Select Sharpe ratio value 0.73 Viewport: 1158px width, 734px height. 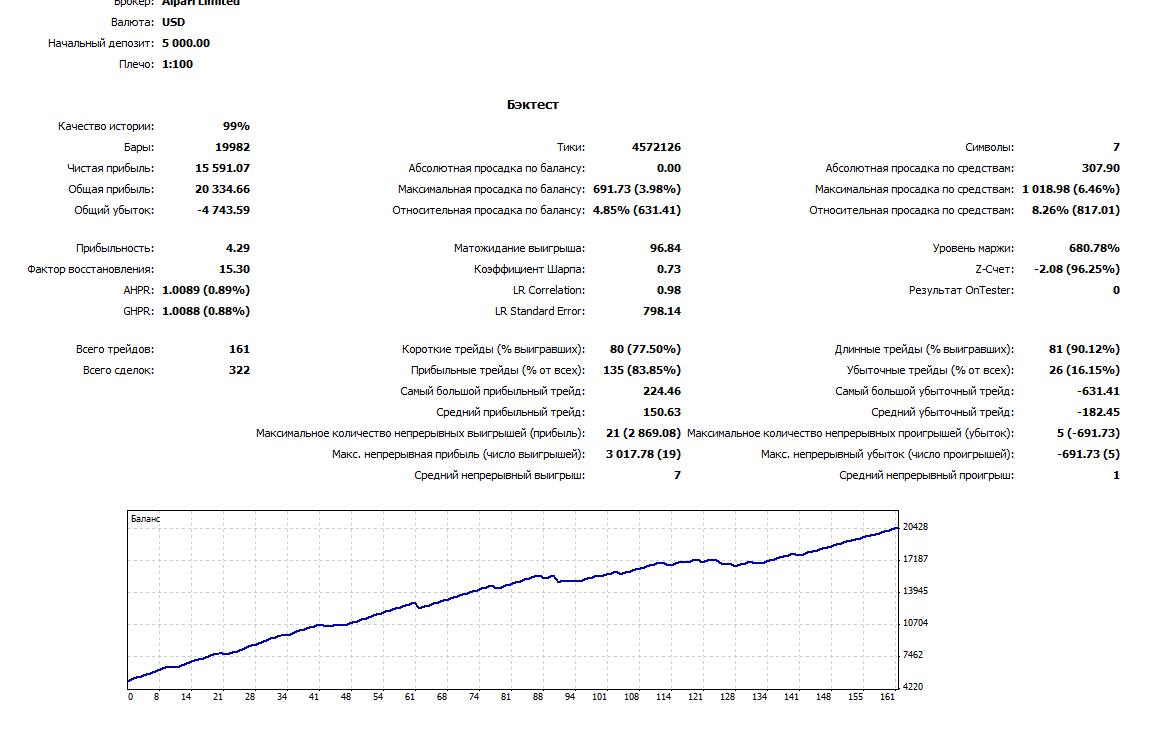(669, 270)
